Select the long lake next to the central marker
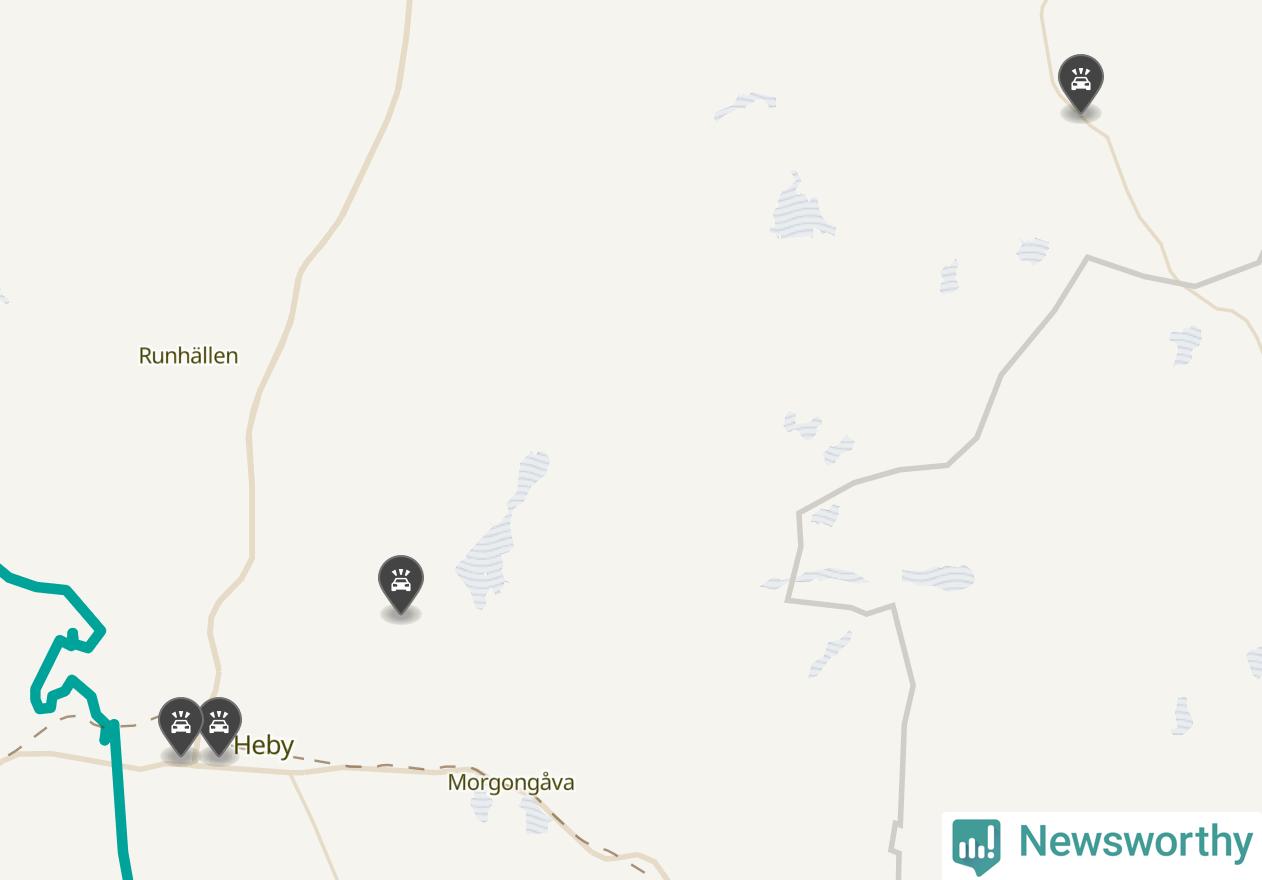 [502, 530]
